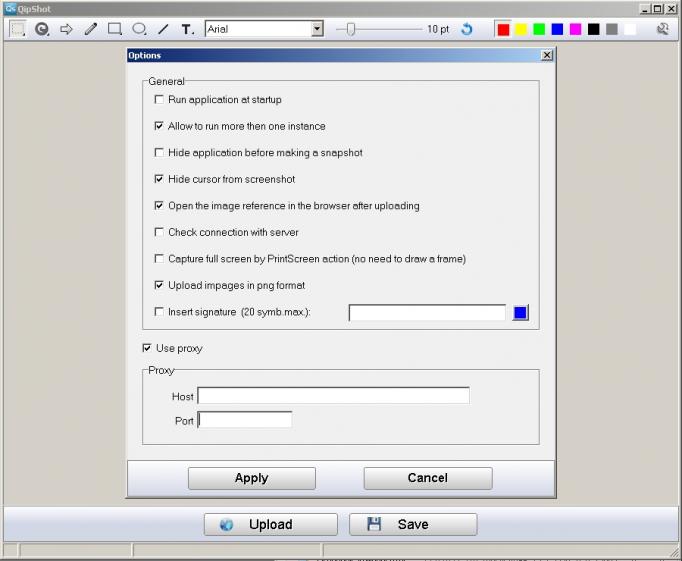Image resolution: width=682 pixels, height=561 pixels.
Task: Enable Hide application before making a snapshot
Action: click(159, 153)
